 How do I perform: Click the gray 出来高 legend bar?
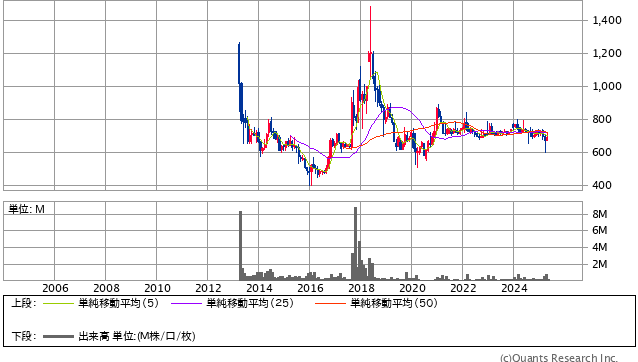point(58,336)
